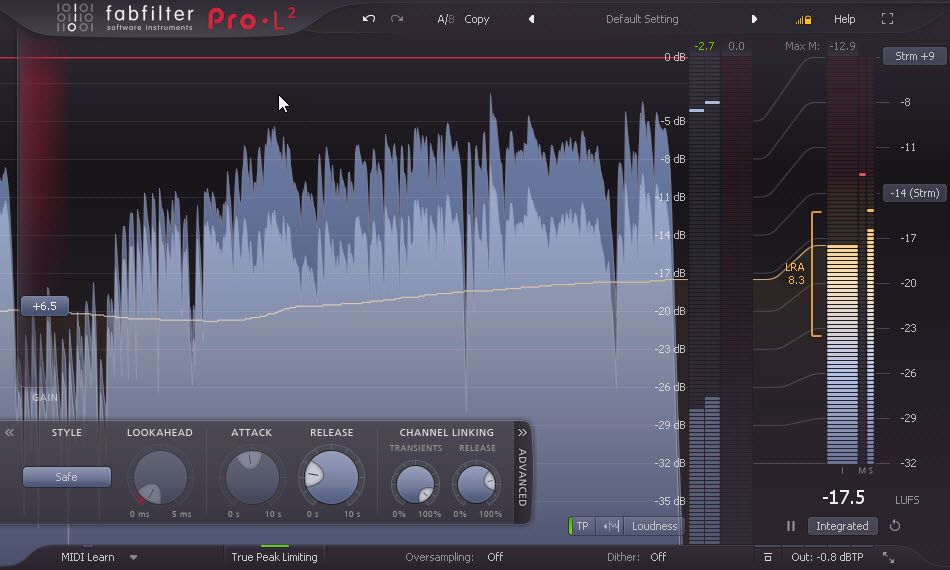
Task: Click the resize interface arrows icon
Action: coord(888,557)
